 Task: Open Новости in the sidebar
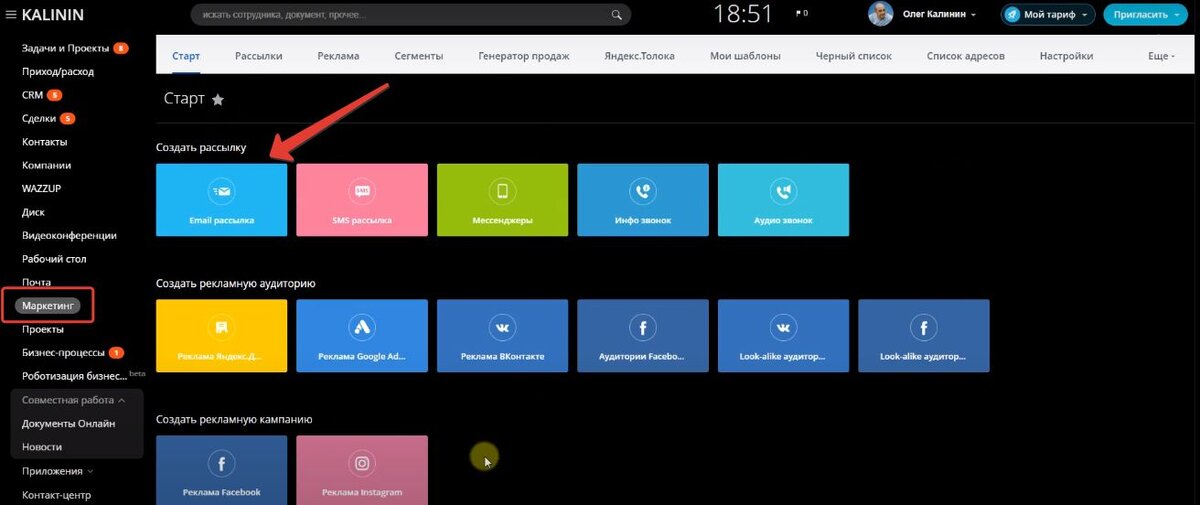click(x=41, y=447)
